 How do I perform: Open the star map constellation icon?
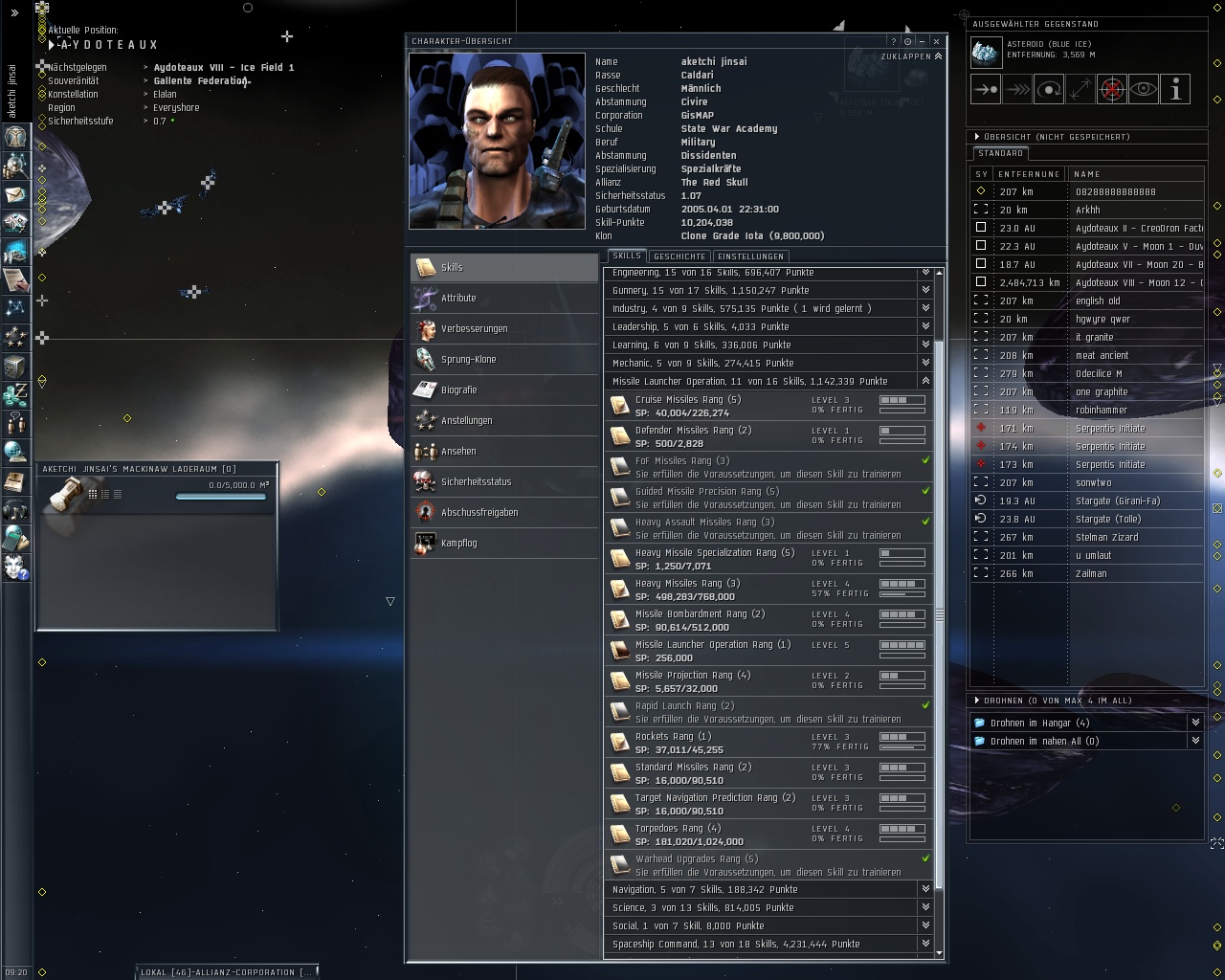(15, 308)
